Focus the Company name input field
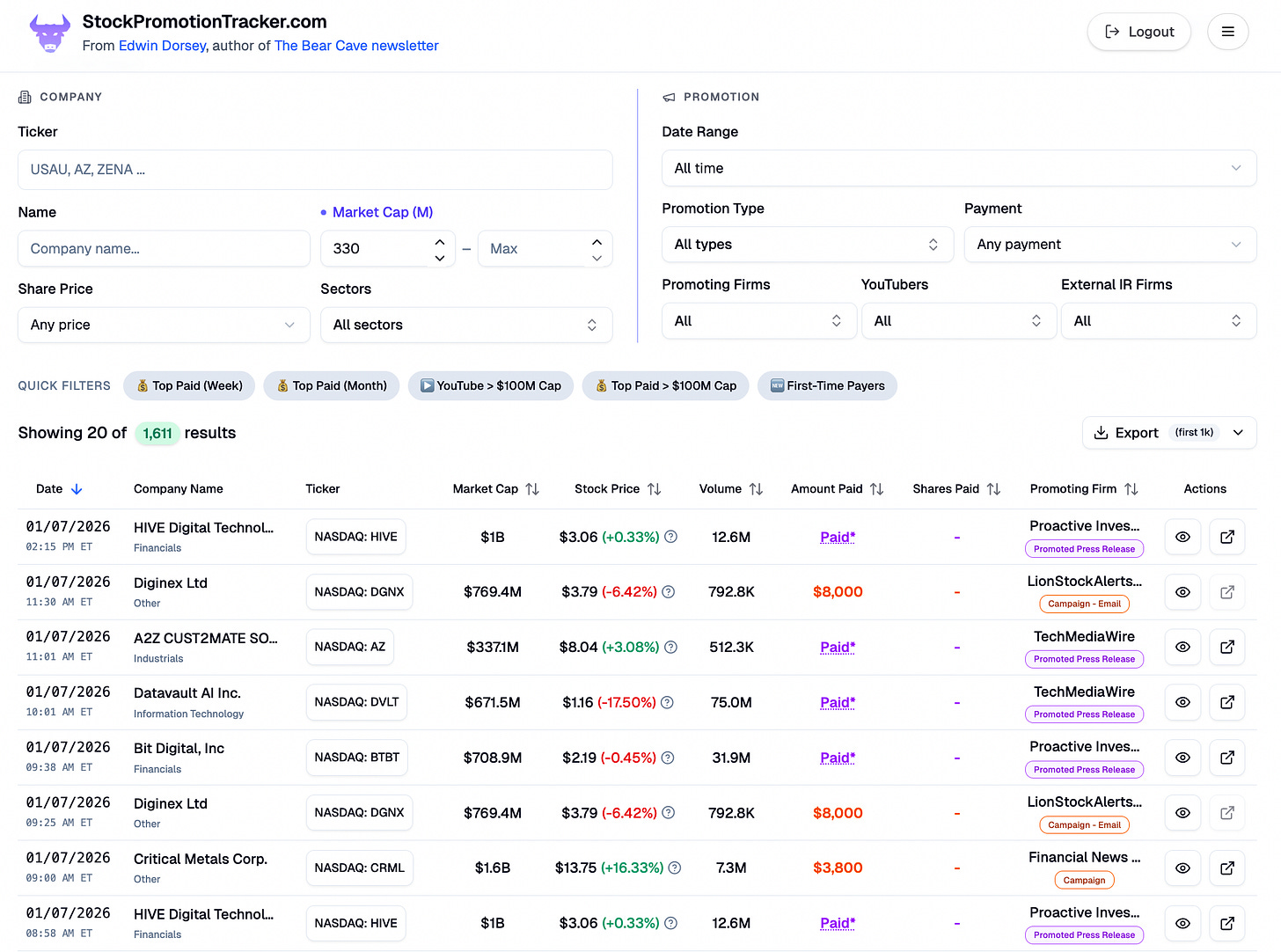 pos(164,249)
